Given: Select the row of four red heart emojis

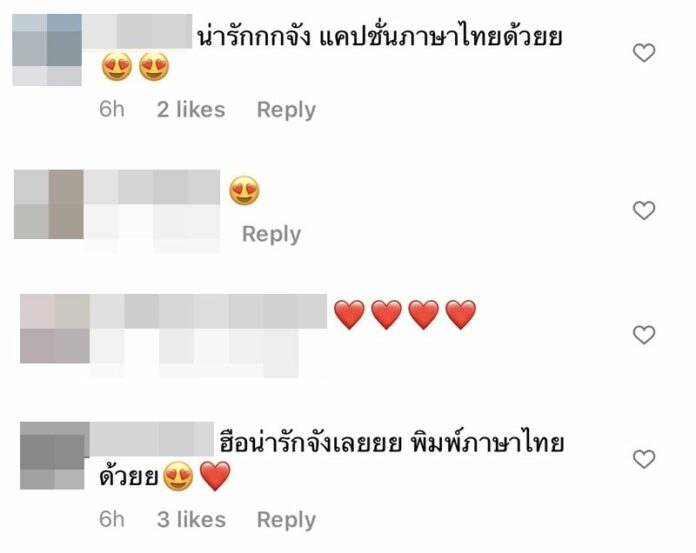Looking at the screenshot, I should coord(405,315).
